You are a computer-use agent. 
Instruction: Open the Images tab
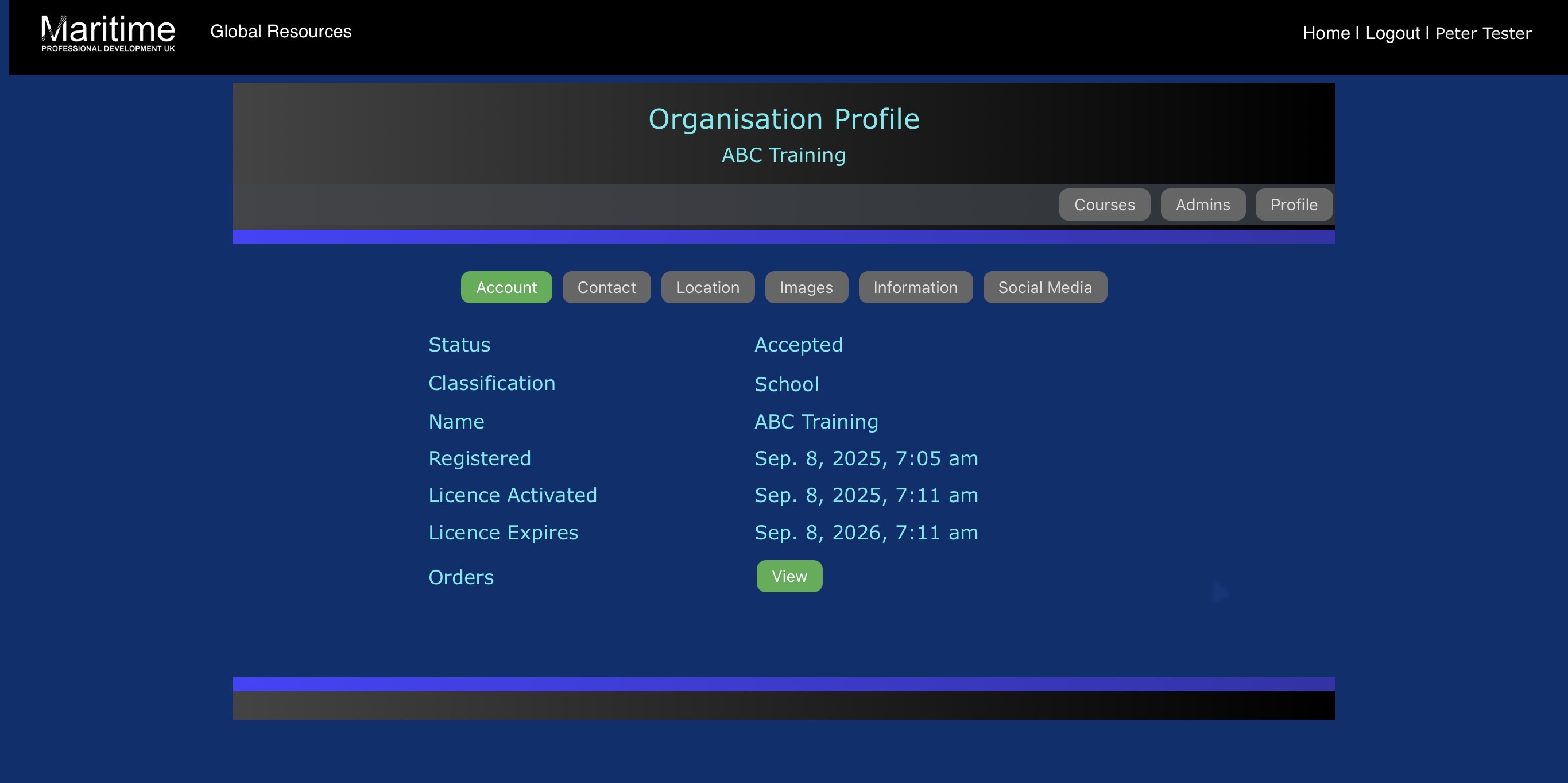pyautogui.click(x=806, y=287)
